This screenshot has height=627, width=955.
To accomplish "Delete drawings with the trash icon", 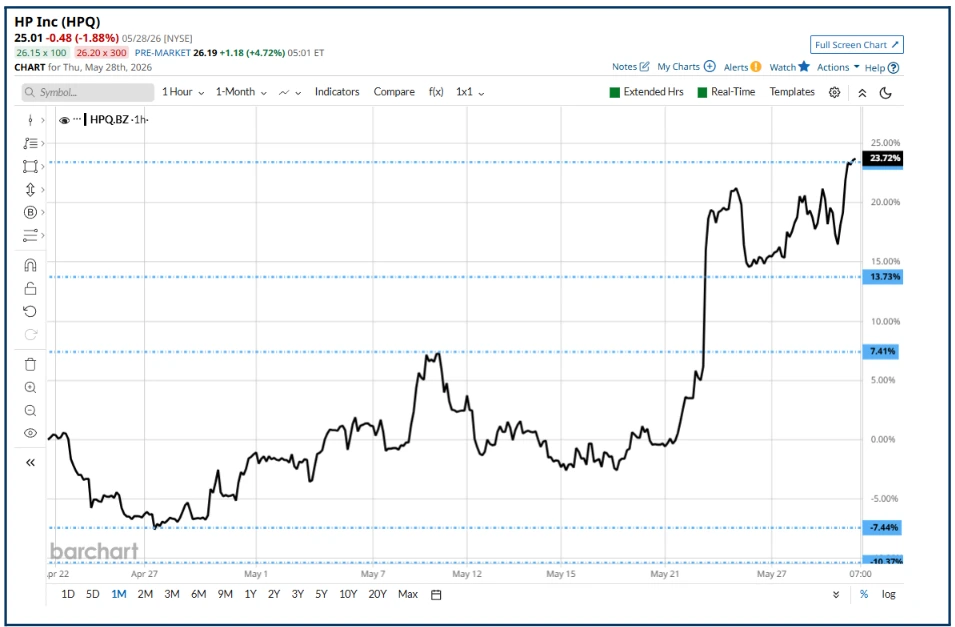I will click(30, 364).
